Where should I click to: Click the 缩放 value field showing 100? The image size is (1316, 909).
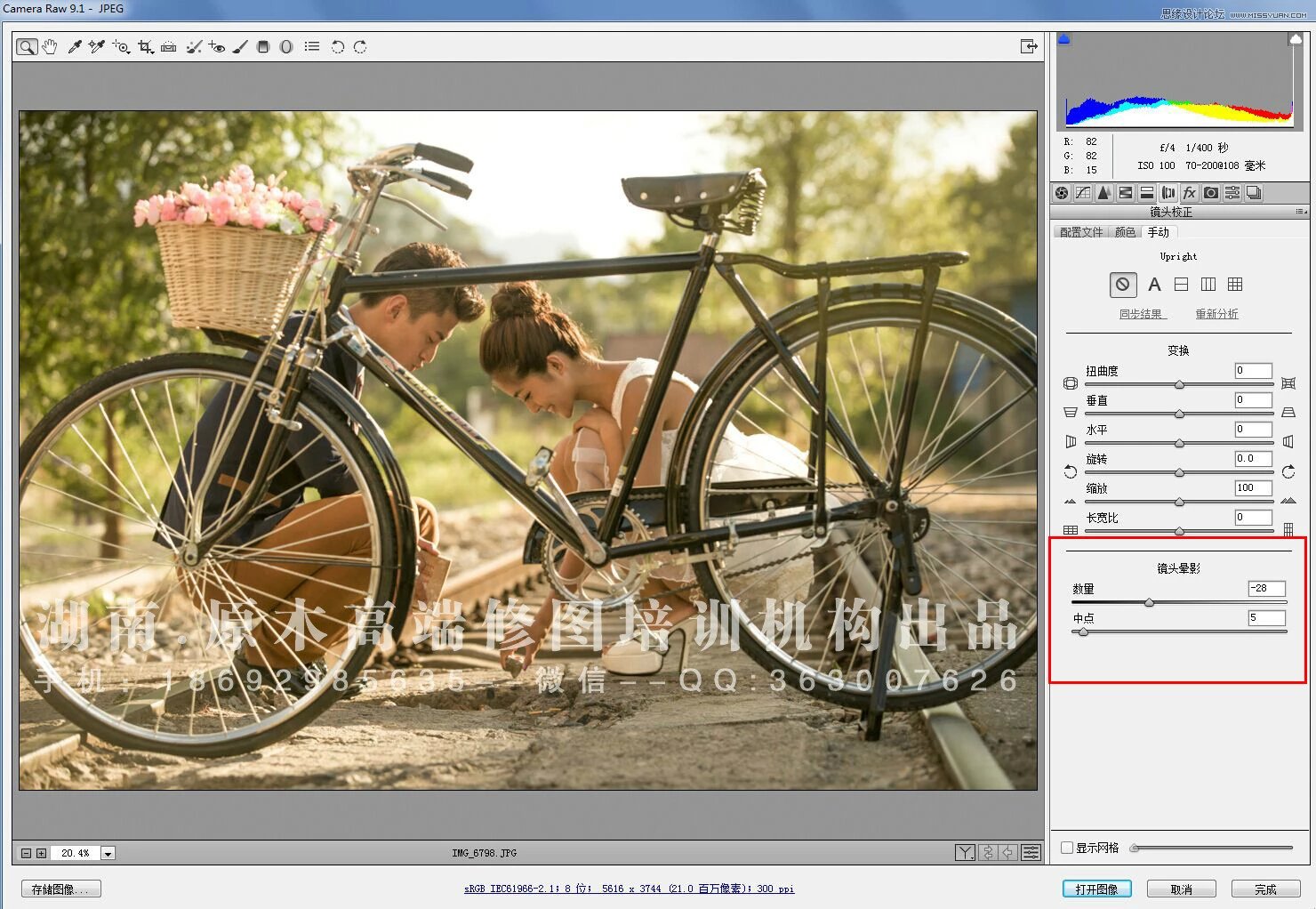[1253, 488]
